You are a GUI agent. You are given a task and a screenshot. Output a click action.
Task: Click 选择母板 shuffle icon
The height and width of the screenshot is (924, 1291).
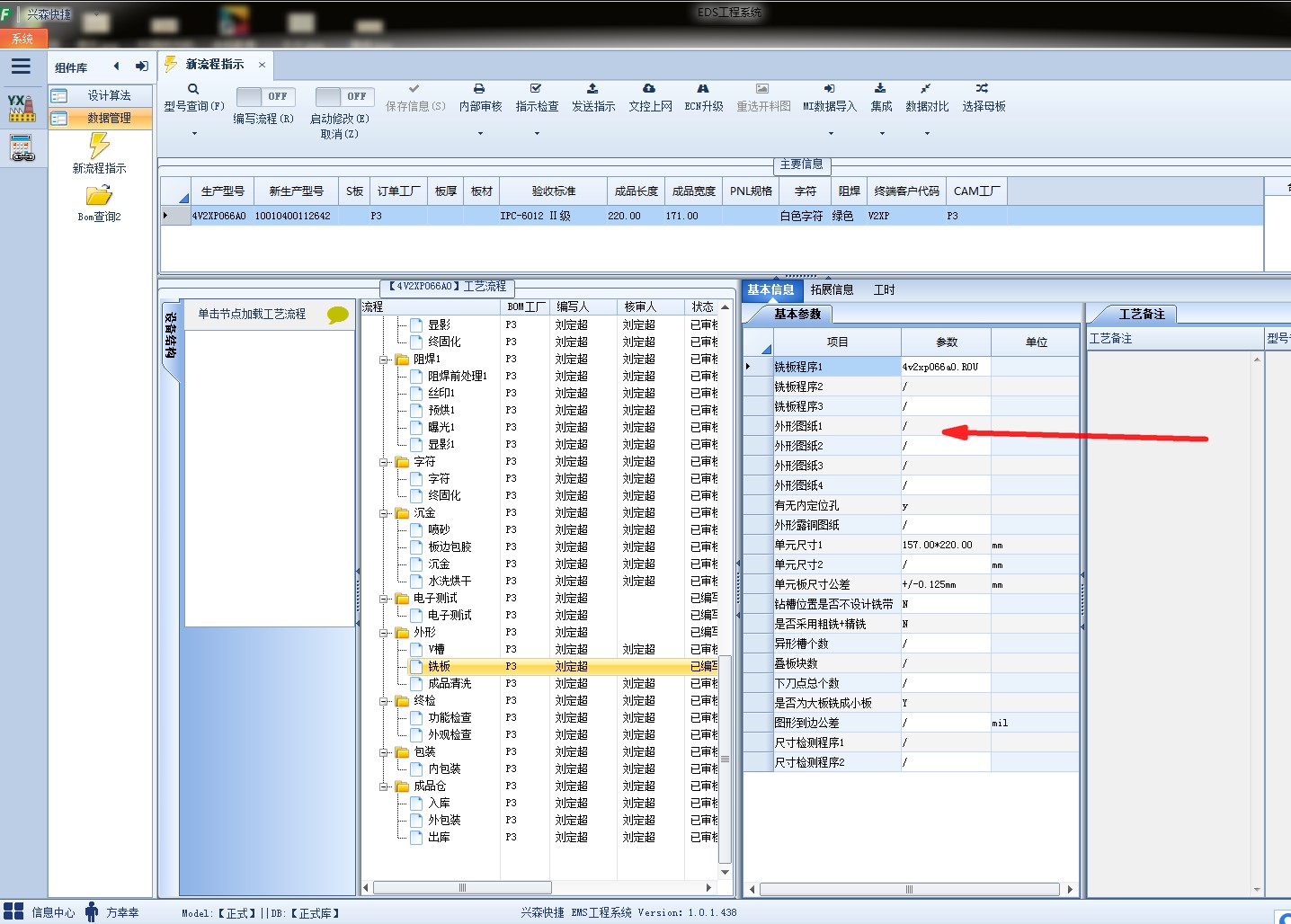point(983,89)
